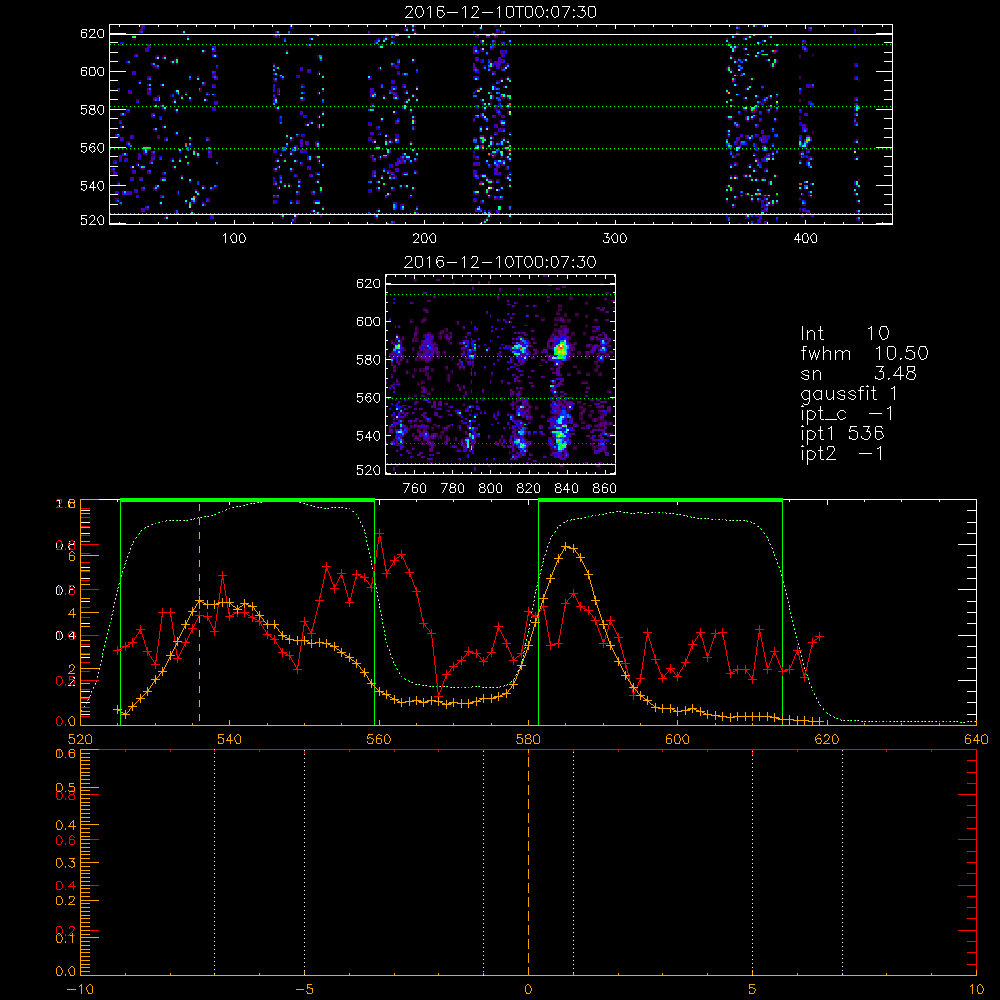Click the middle plot title 2016-12-10T00:07:30
The height and width of the screenshot is (1000, 1000).
(x=500, y=262)
